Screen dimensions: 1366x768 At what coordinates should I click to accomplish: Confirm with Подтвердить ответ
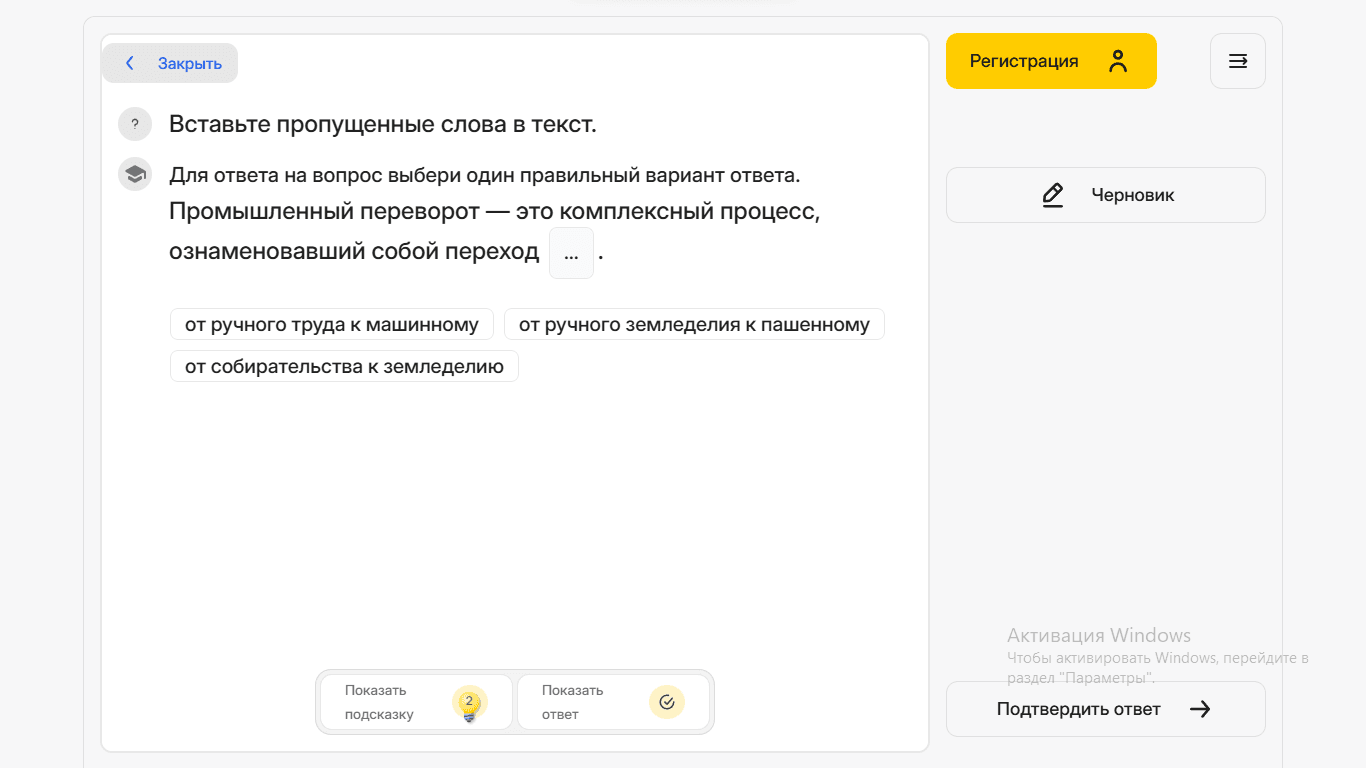click(x=1078, y=709)
